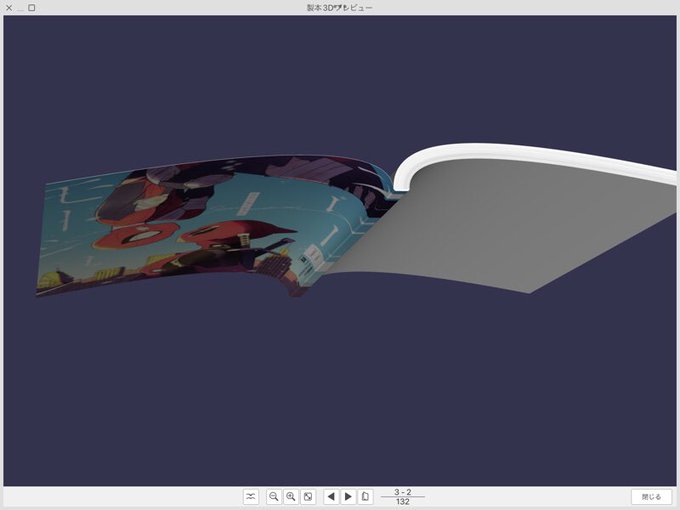Maximize the 3D preview window
Image resolution: width=680 pixels, height=510 pixels.
pyautogui.click(x=32, y=7)
